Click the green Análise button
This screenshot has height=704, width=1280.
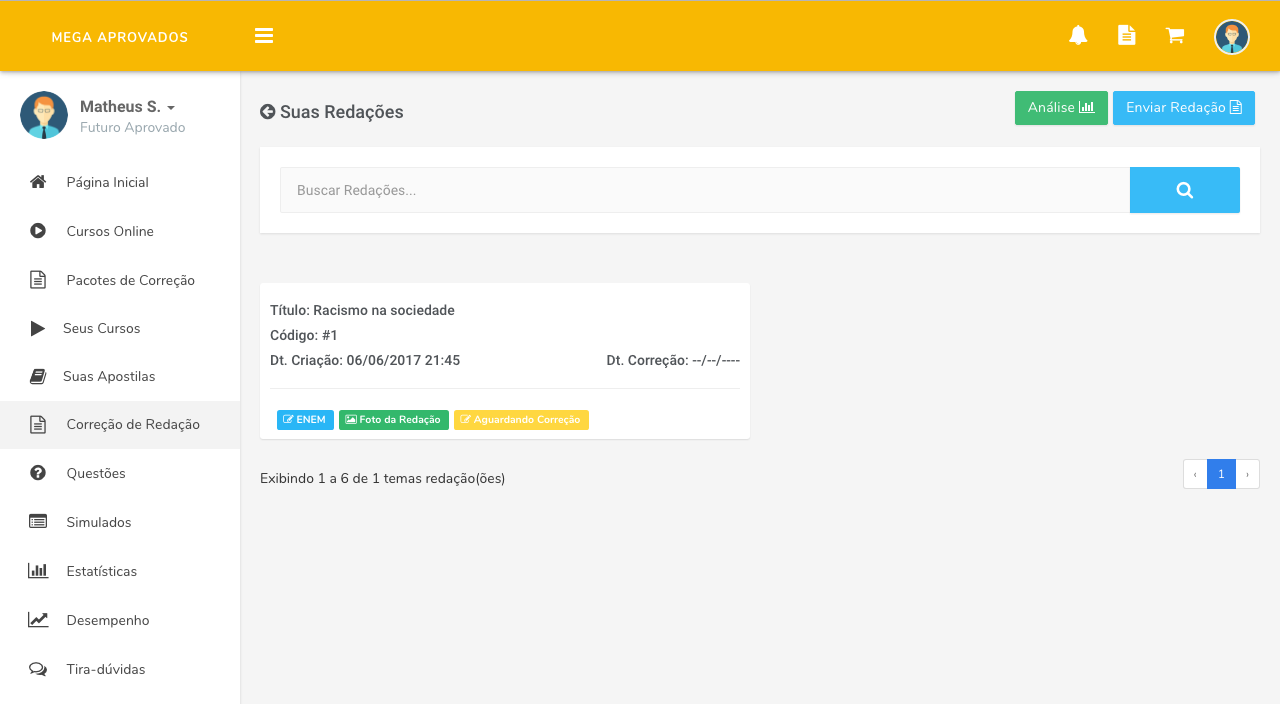tap(1061, 108)
